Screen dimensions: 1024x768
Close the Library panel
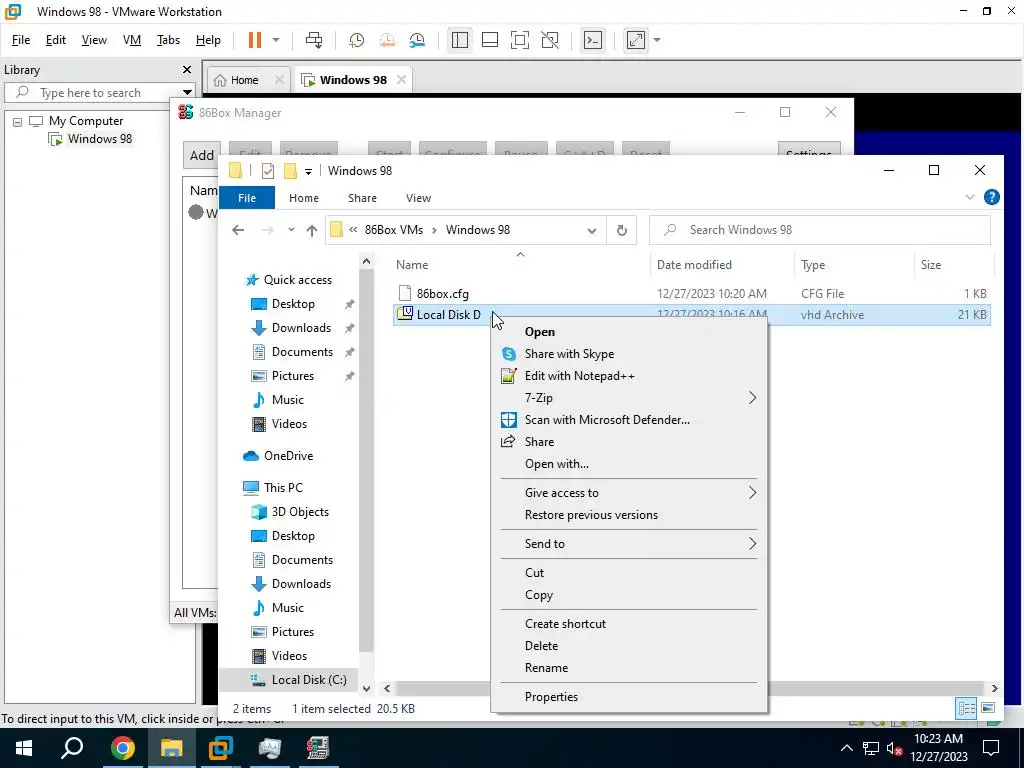tap(187, 69)
